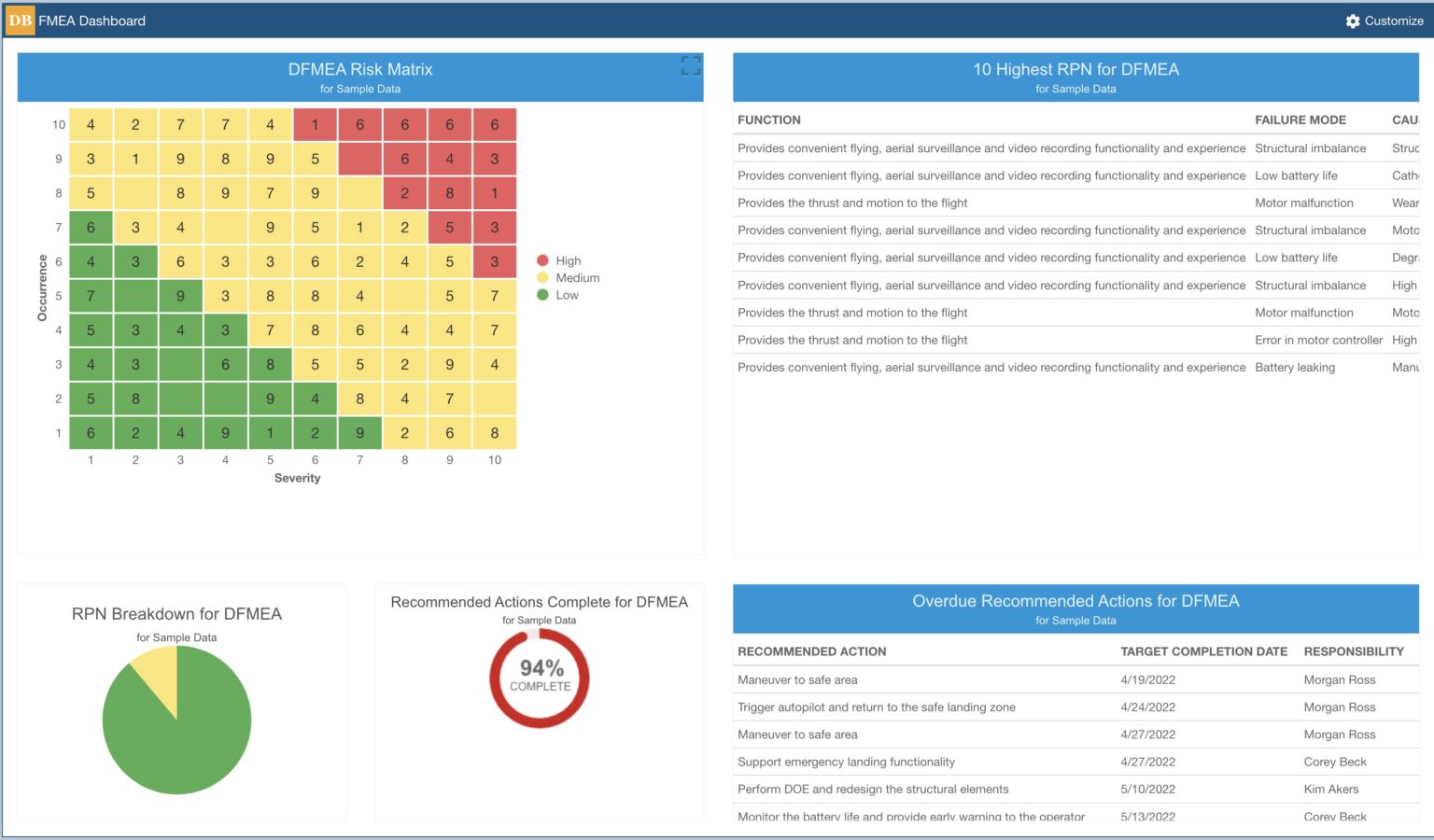Select the 'Motor malfunction' row in RPN table
1434x840 pixels.
coord(1304,203)
